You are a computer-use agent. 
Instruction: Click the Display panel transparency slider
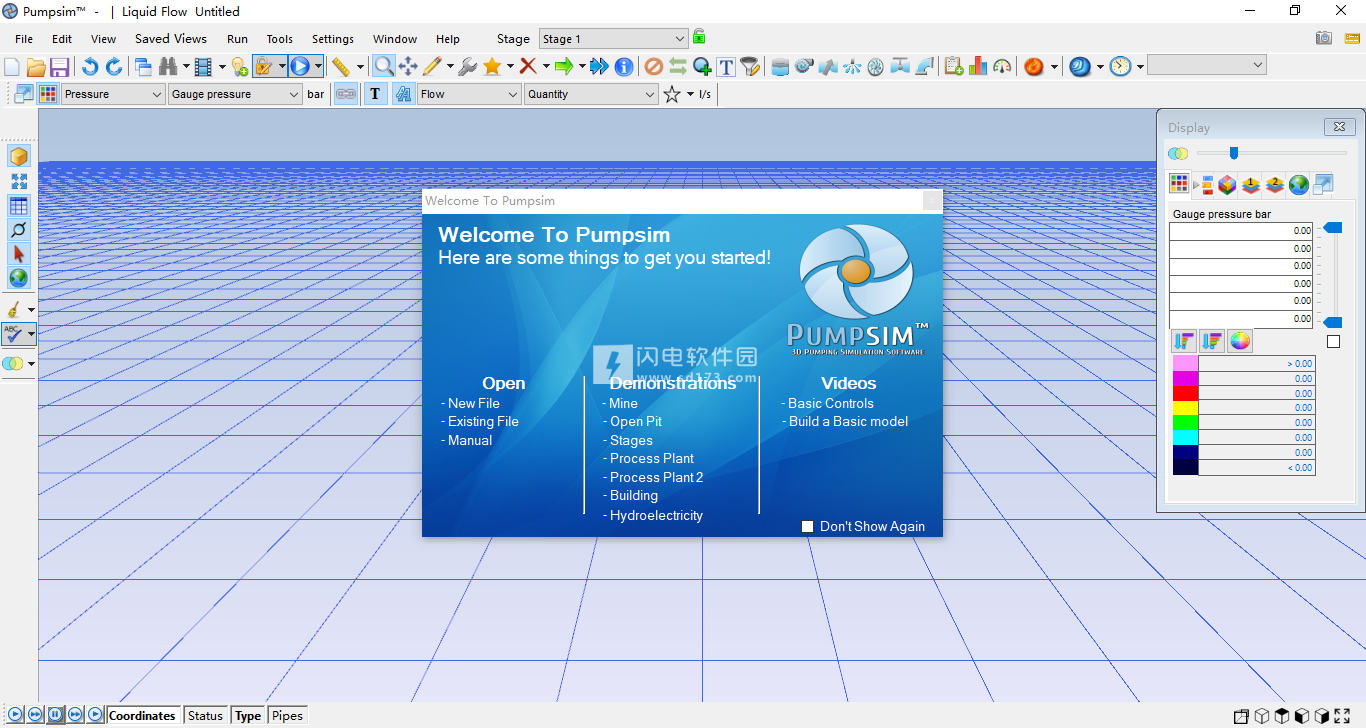(1272, 153)
